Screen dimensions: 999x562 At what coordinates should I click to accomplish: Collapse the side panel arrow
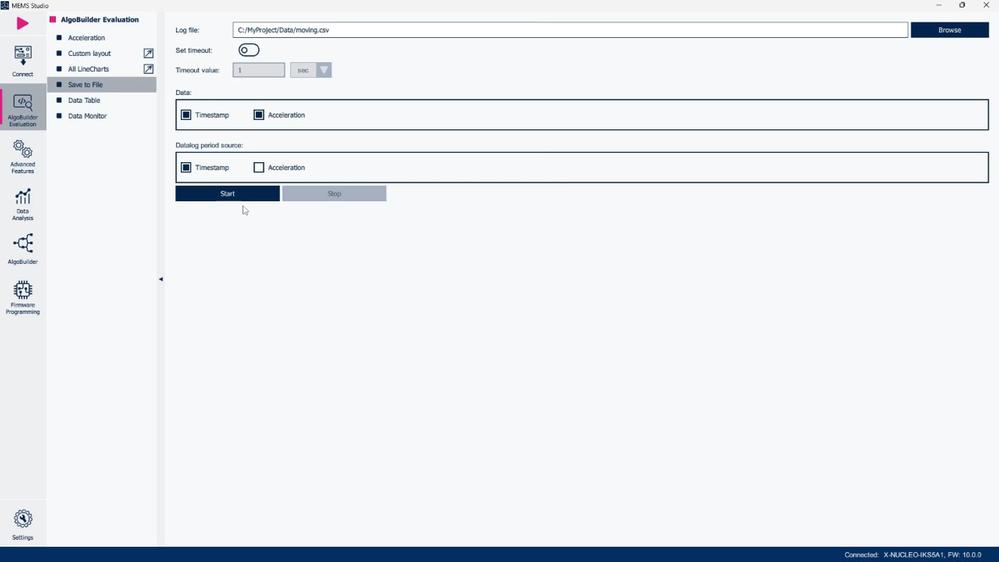tap(161, 279)
